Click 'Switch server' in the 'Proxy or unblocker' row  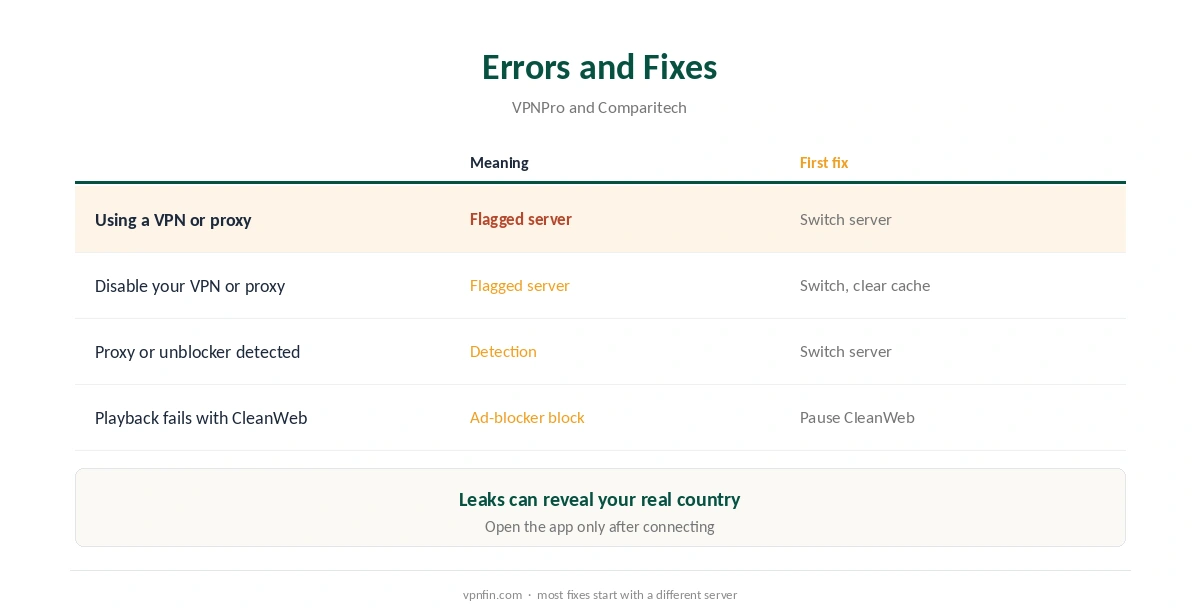coord(846,351)
